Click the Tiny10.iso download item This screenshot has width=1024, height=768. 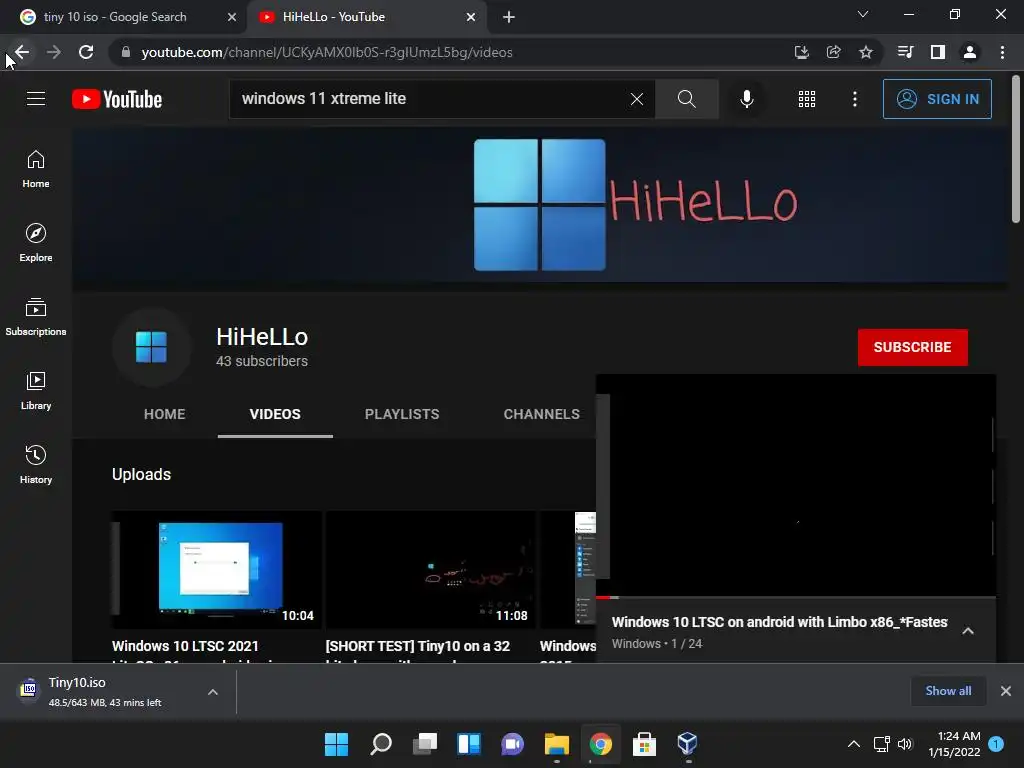coord(104,692)
